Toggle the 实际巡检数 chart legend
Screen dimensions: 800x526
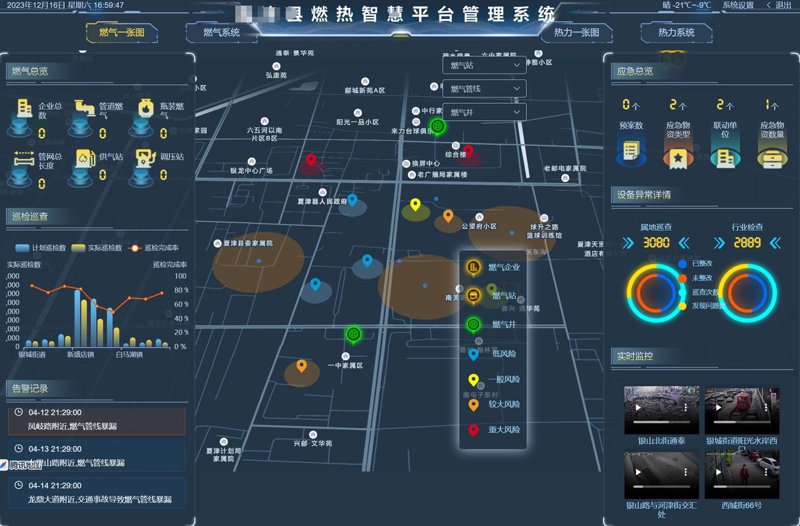96,248
